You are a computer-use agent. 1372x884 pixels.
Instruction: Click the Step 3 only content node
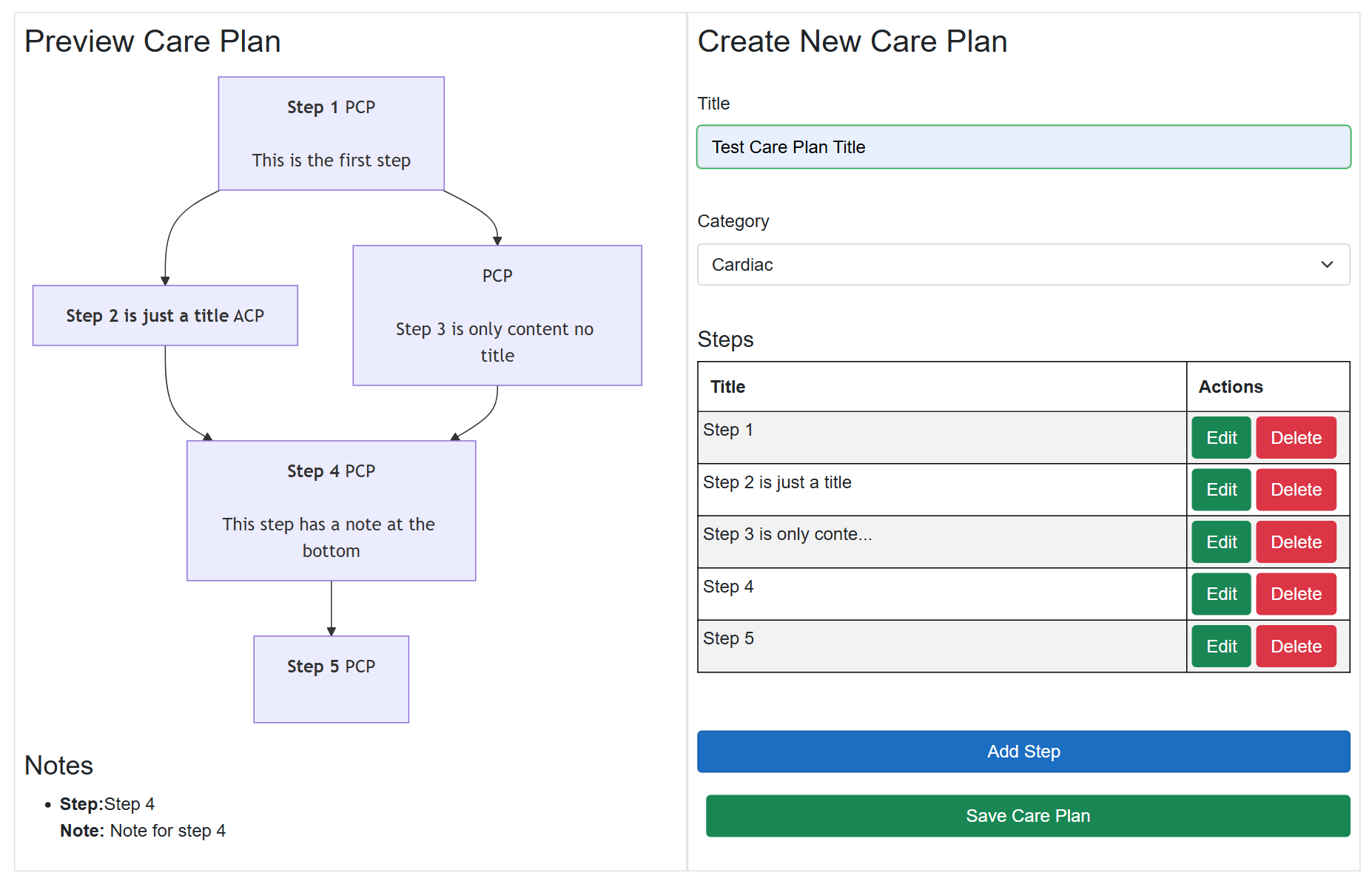[x=497, y=316]
